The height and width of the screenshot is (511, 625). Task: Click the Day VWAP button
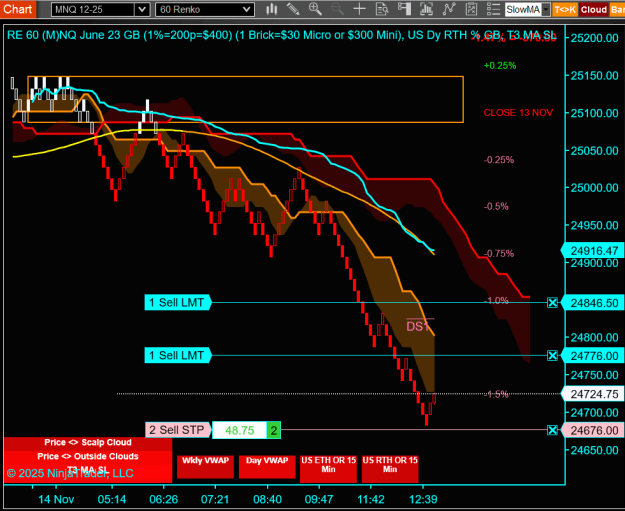pos(267,466)
